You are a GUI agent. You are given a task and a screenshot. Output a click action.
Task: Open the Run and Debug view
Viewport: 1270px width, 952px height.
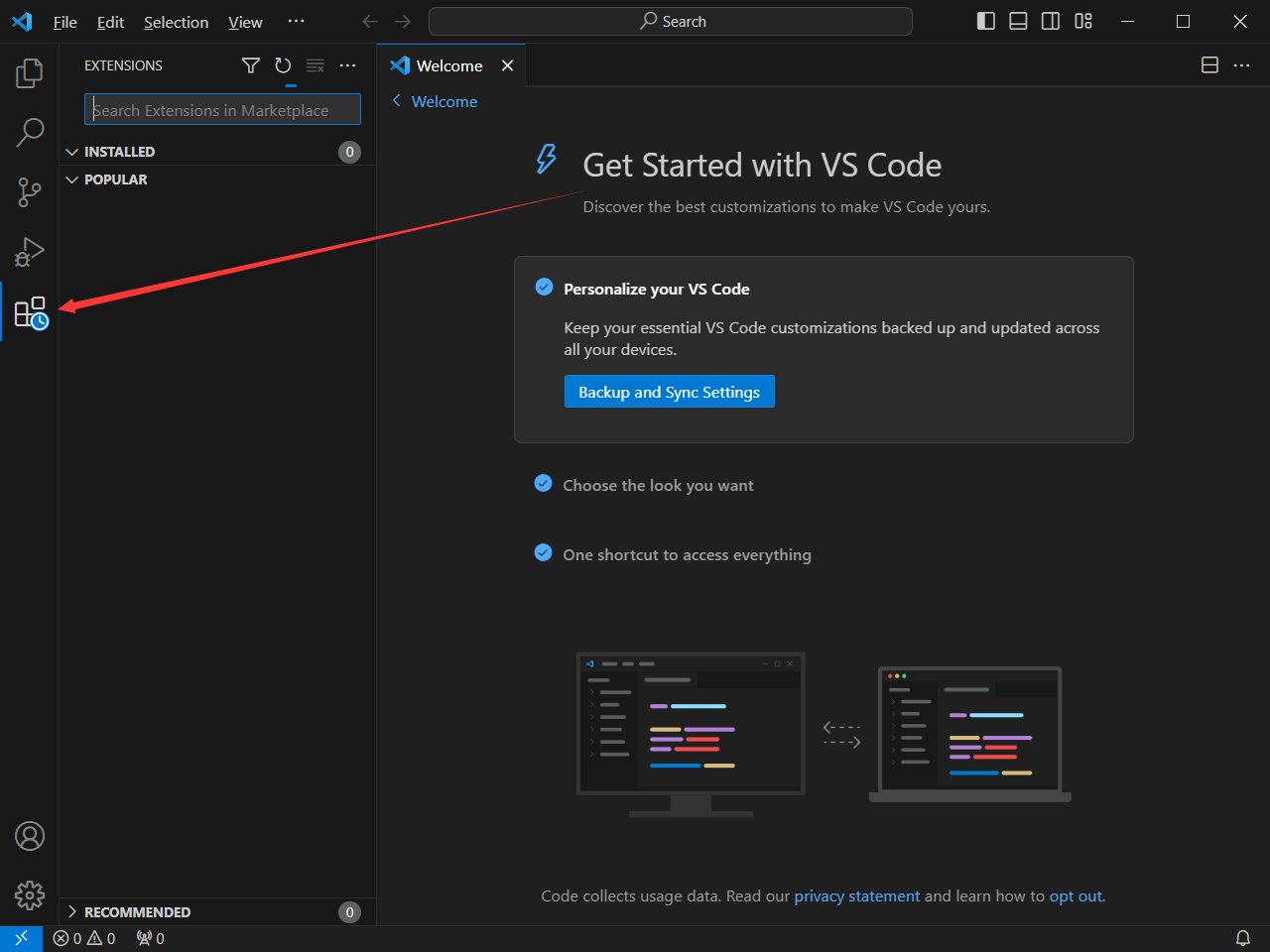(30, 252)
